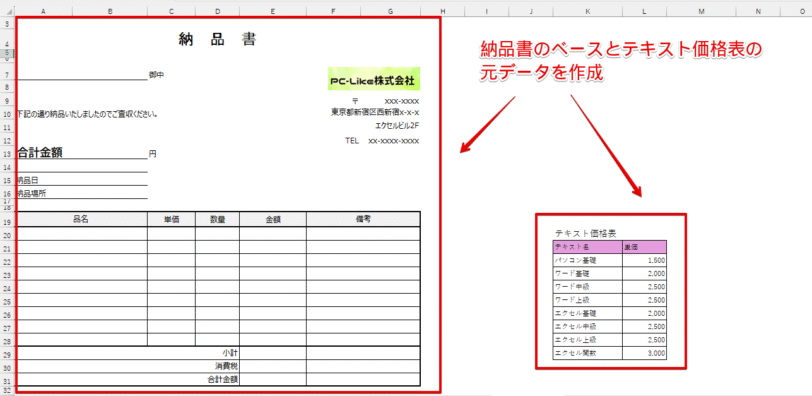
Task: Click the empty 金額 cell in the 小計 row
Action: (x=273, y=353)
